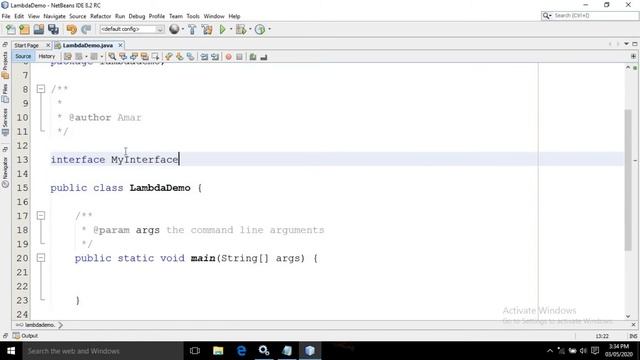
Task: Click the Windows taskbar search box
Action: [102, 351]
